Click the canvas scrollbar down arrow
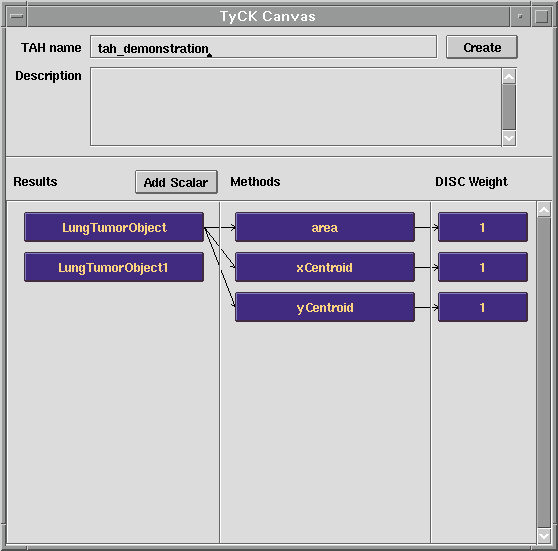 click(544, 535)
